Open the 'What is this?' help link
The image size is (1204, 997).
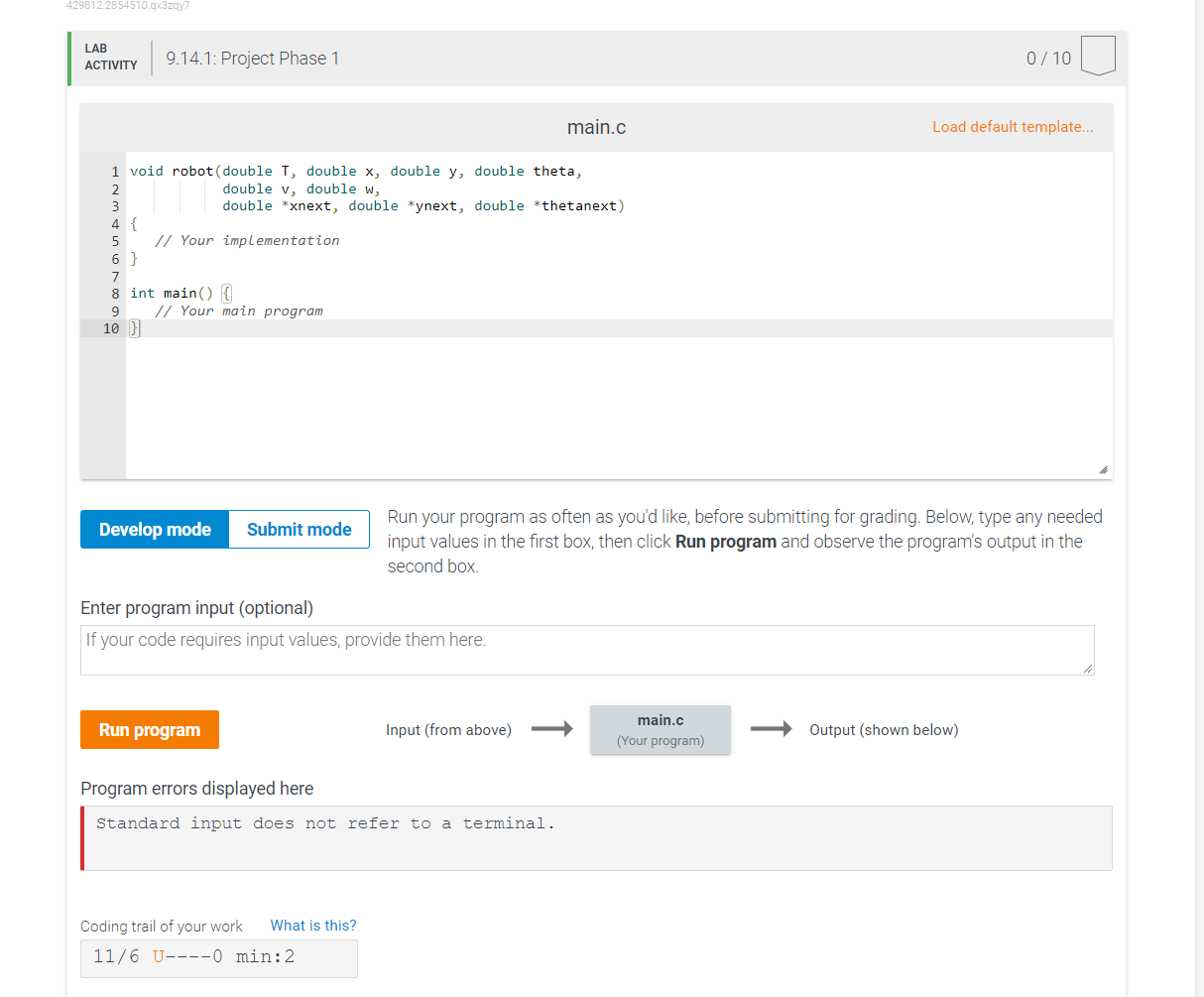pos(312,926)
